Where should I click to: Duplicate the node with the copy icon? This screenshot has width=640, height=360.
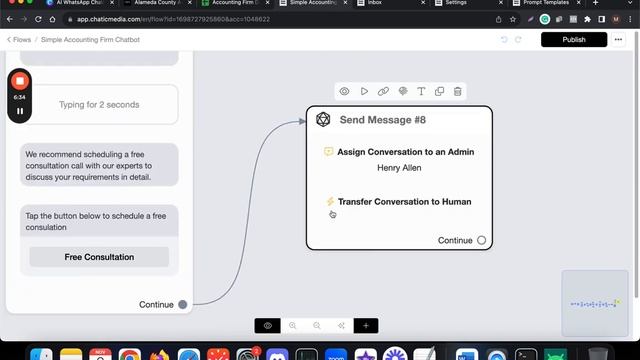click(439, 91)
